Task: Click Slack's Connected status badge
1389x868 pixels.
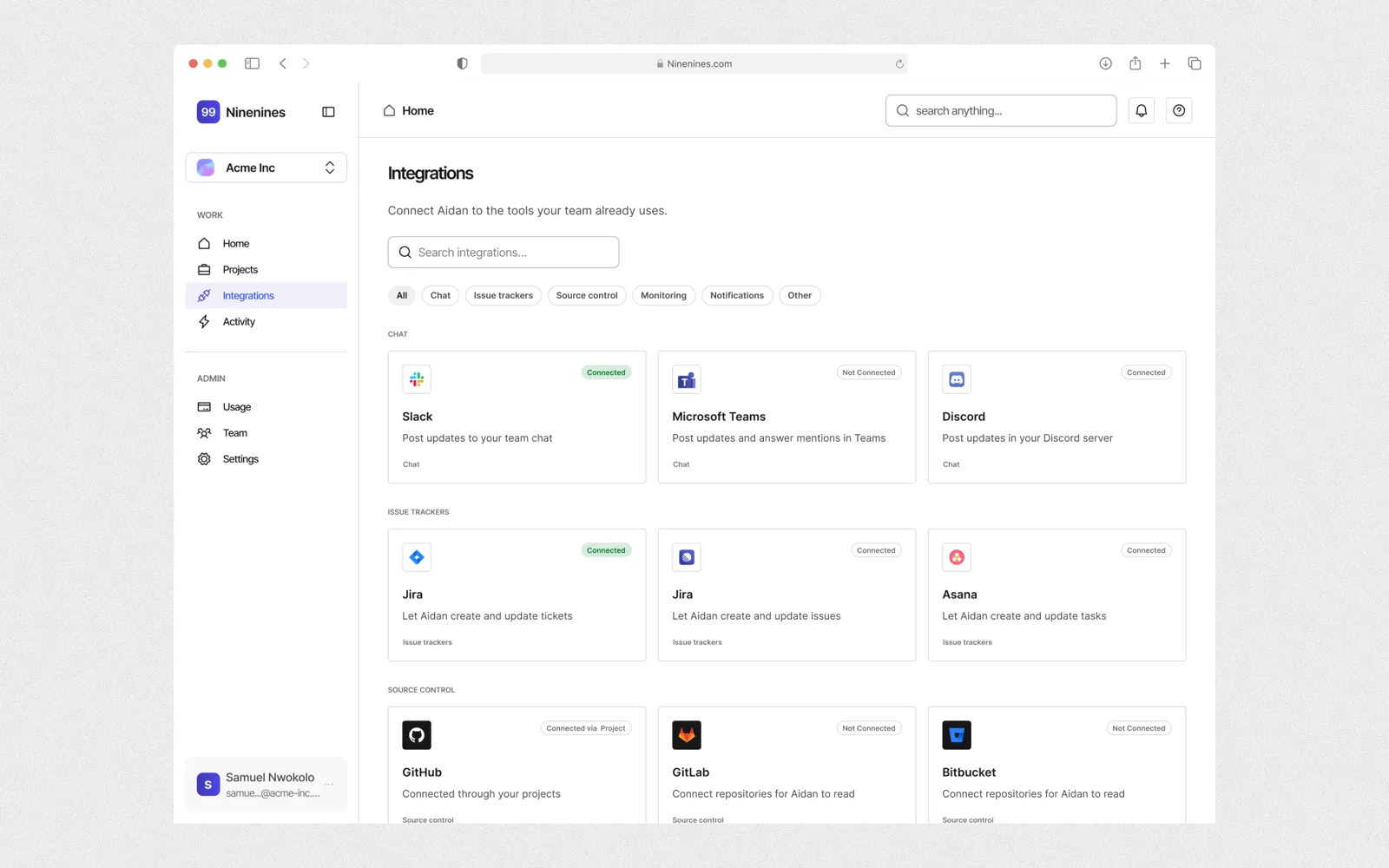Action: 606,372
